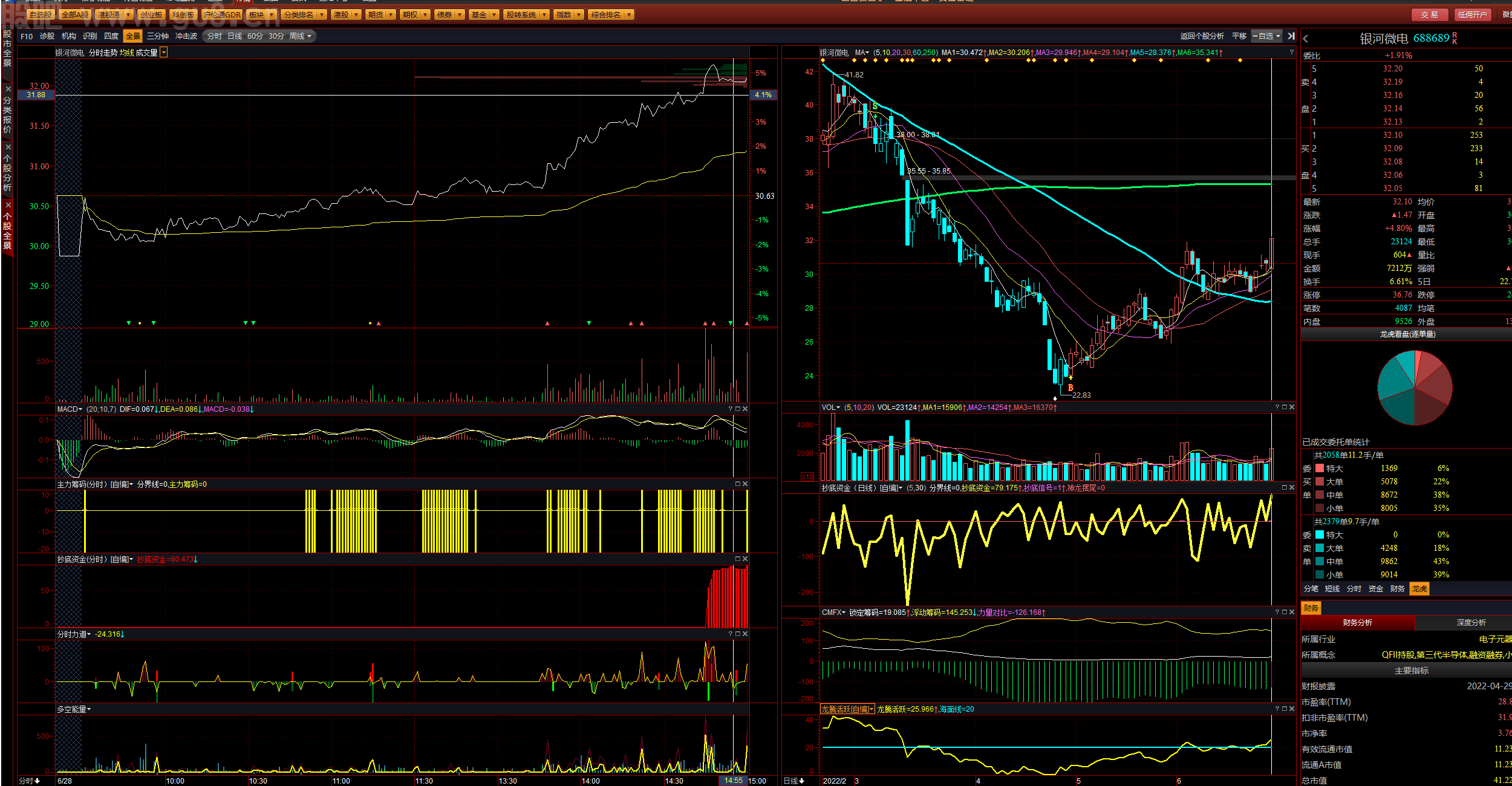
Task: Open the 深度分析 tab
Action: pos(1471,623)
